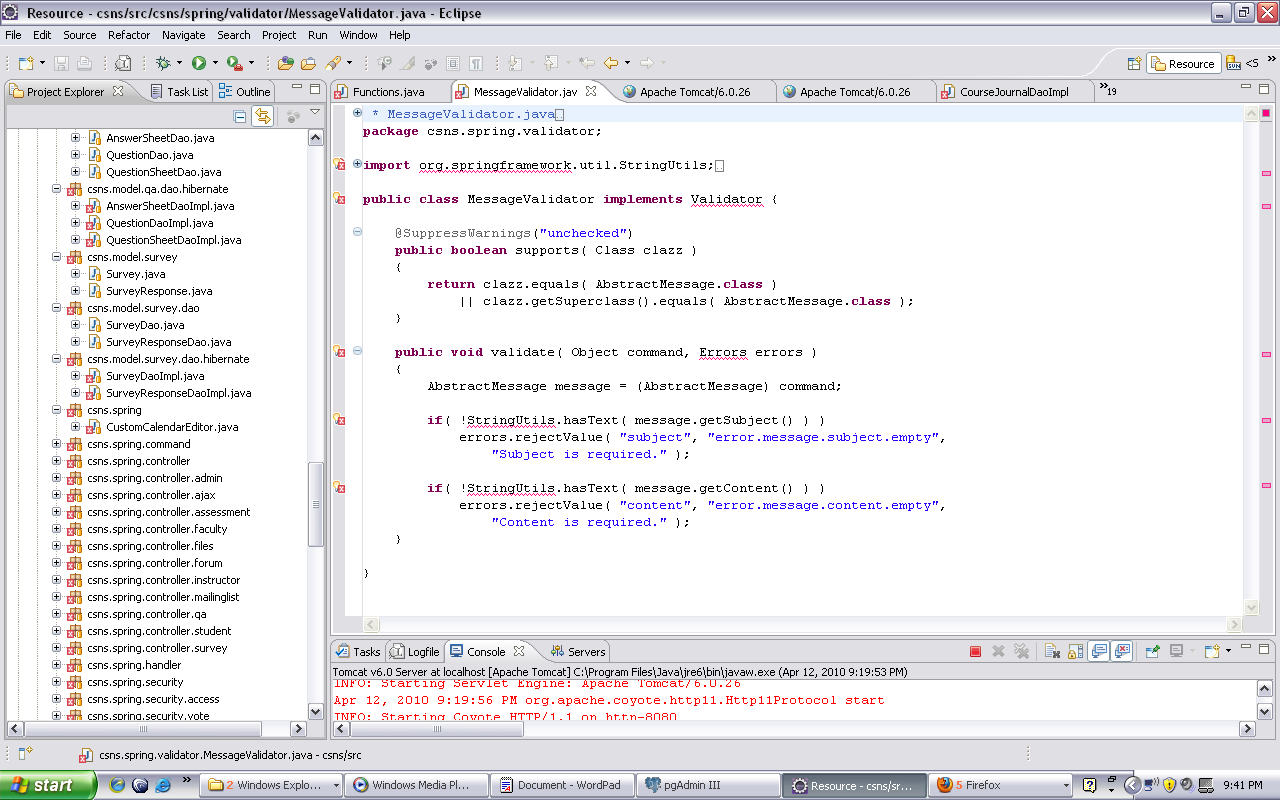Open the Refactor menu
Image resolution: width=1280 pixels, height=800 pixels.
pyautogui.click(x=129, y=35)
